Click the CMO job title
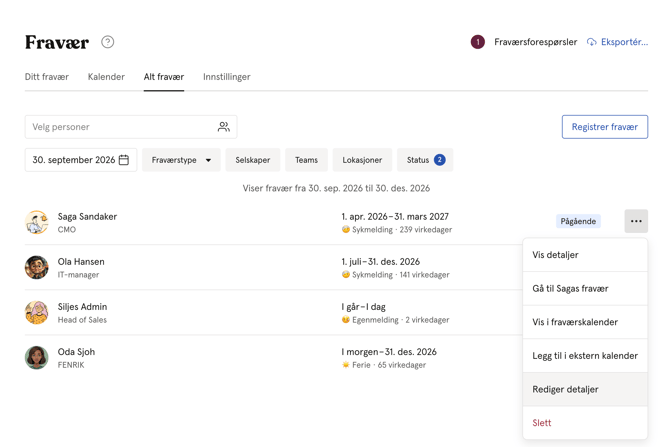 pyautogui.click(x=67, y=229)
